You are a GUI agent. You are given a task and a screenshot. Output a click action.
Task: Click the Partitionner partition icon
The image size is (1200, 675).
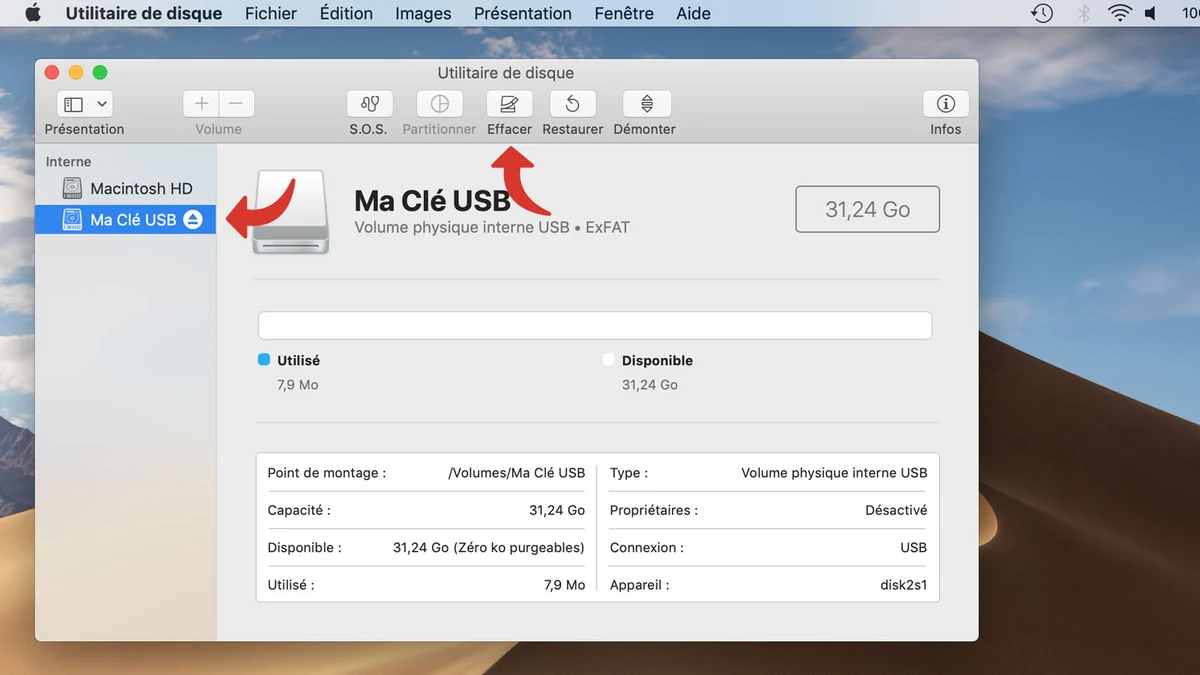pos(439,104)
